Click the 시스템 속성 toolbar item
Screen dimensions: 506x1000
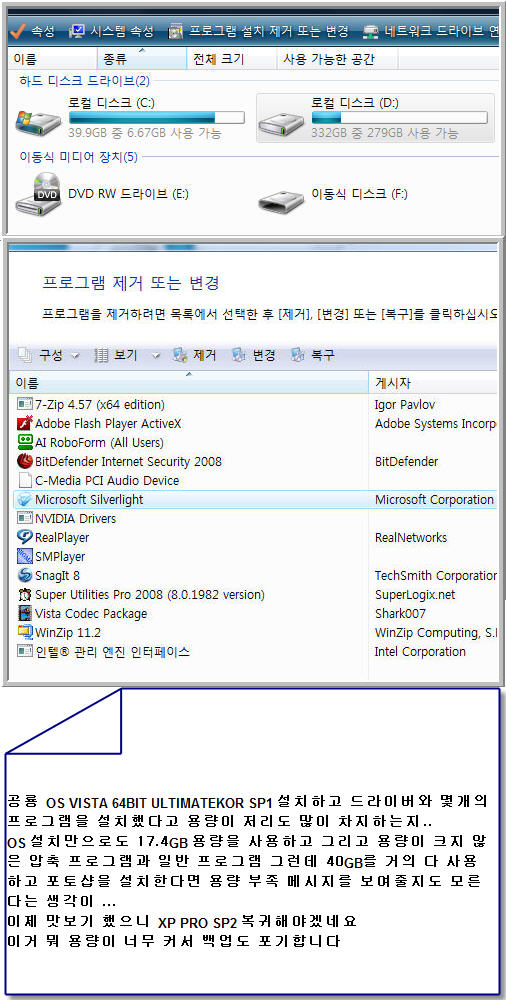(111, 31)
